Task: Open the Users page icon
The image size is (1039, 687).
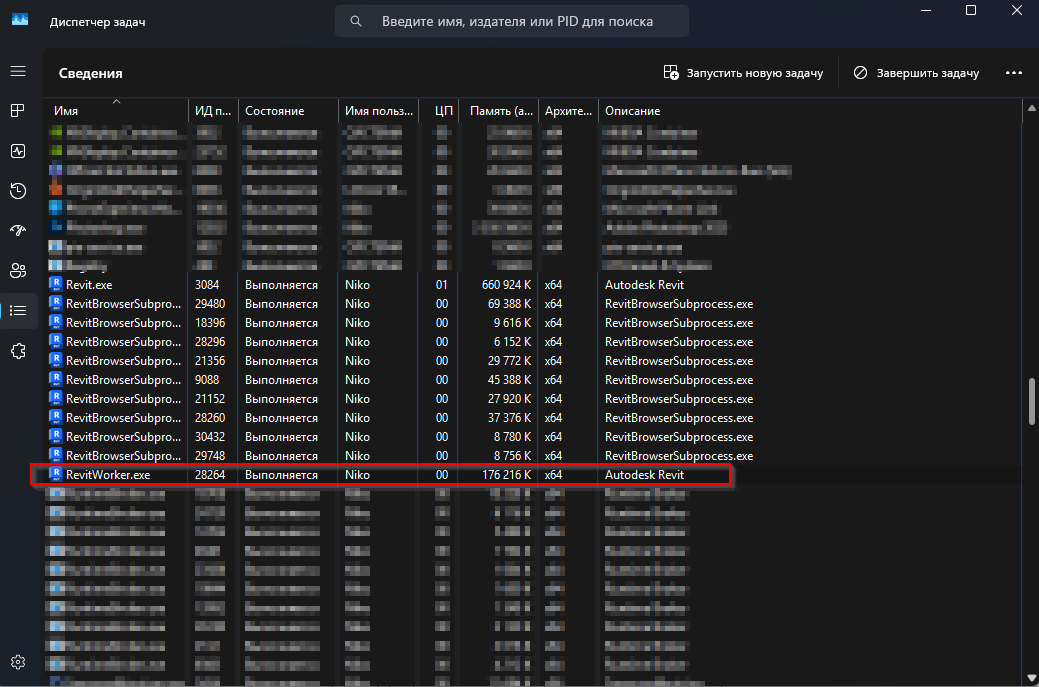Action: (x=18, y=270)
